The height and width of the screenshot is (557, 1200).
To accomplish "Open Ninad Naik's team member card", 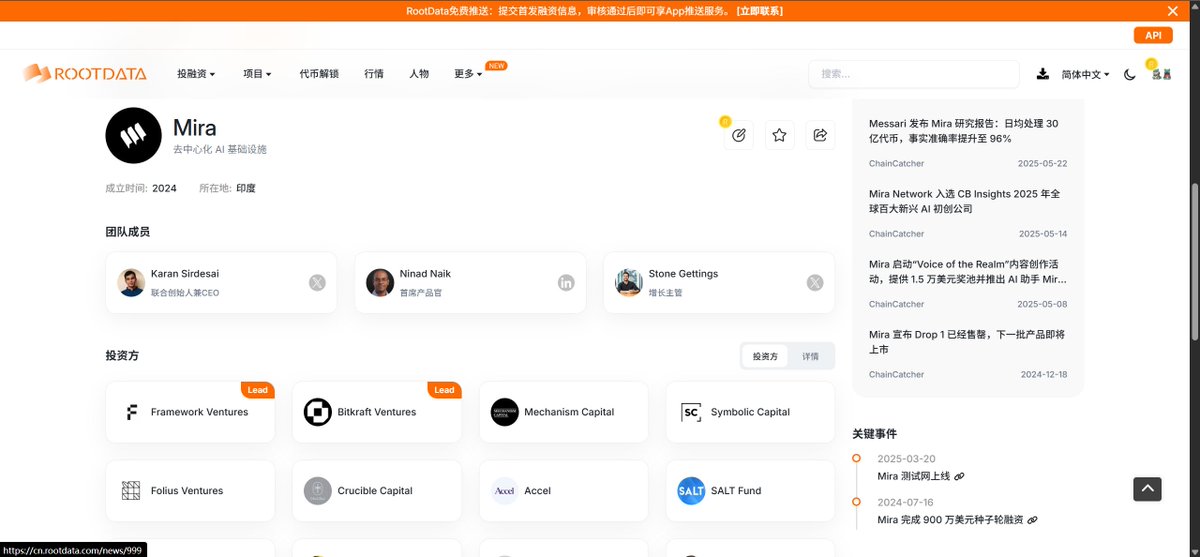I will (470, 283).
